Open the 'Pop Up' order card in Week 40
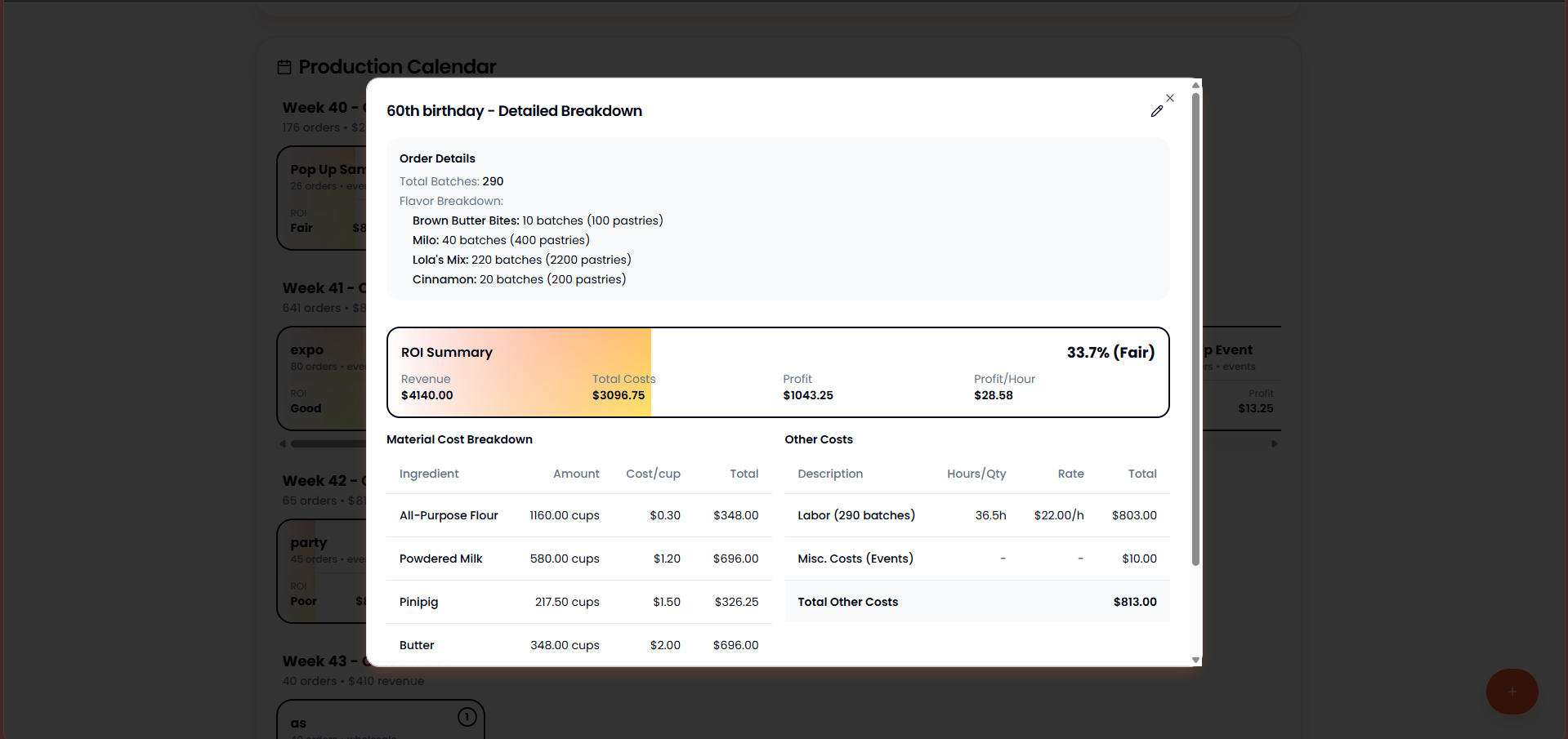 (322, 198)
